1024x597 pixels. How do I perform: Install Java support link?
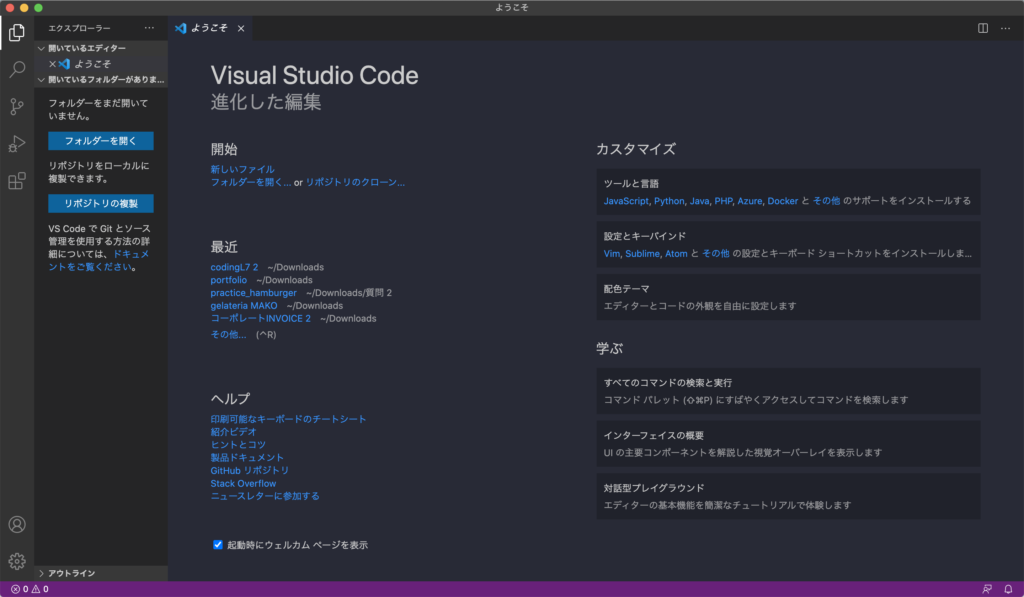(699, 201)
